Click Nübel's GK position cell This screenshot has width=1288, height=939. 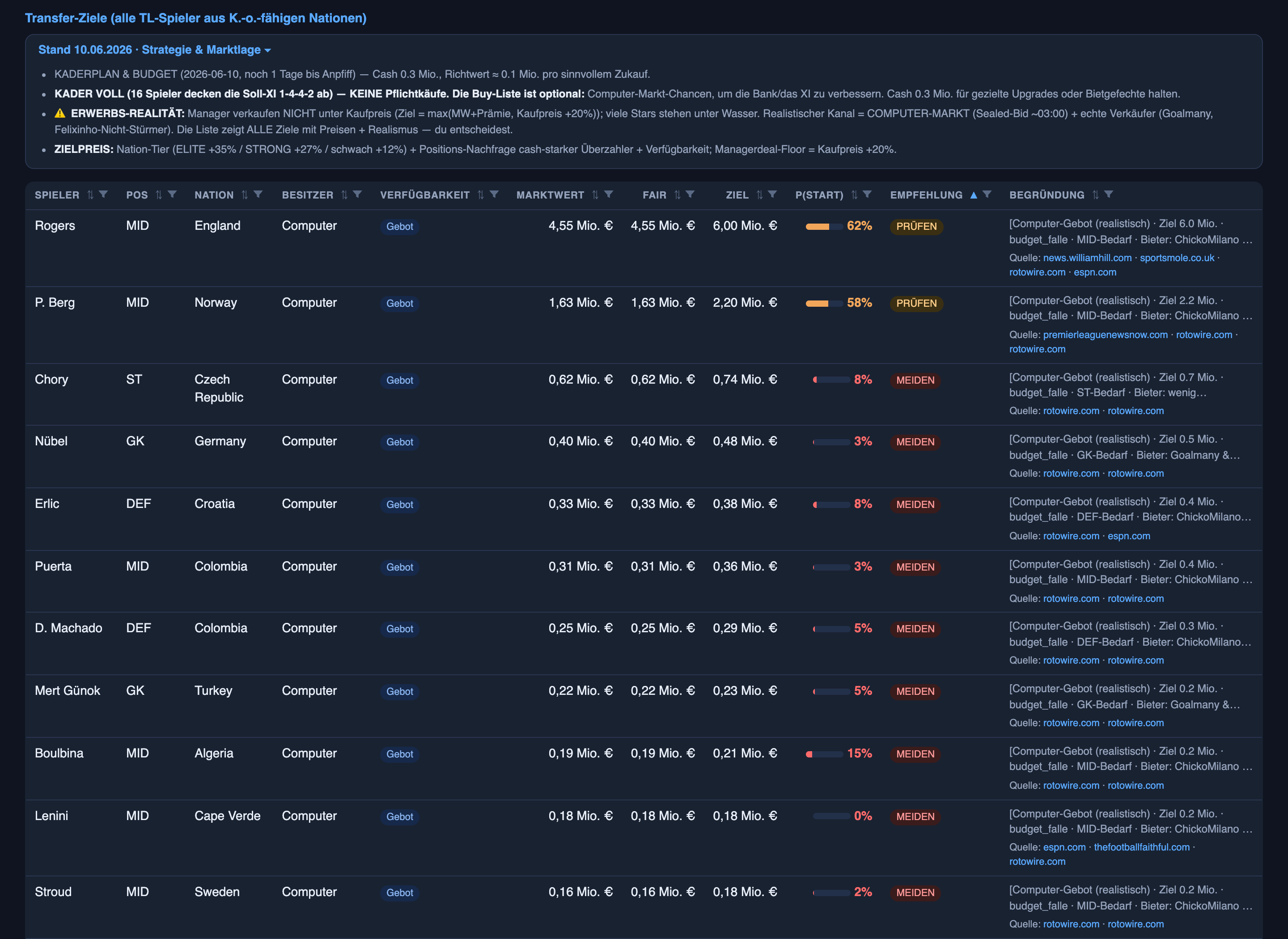(135, 441)
